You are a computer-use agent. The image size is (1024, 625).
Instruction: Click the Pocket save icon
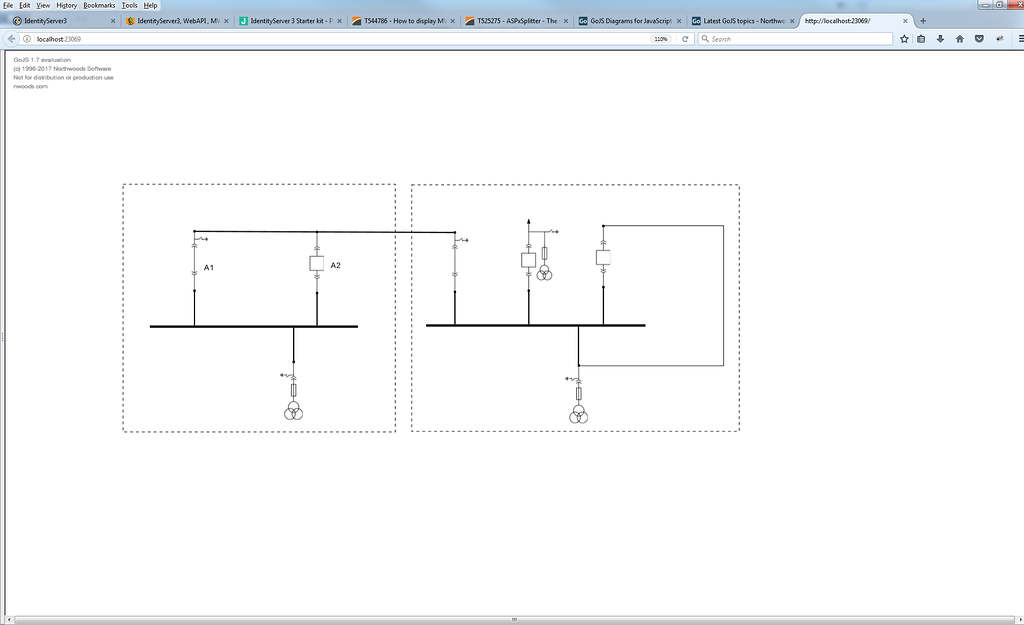[979, 39]
